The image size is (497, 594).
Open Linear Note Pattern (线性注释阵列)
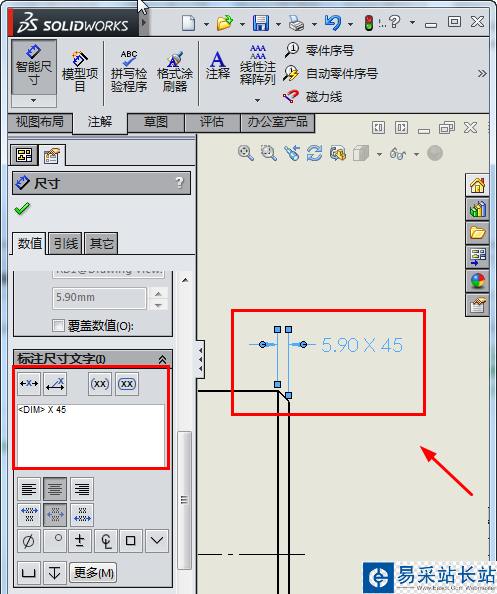click(258, 65)
